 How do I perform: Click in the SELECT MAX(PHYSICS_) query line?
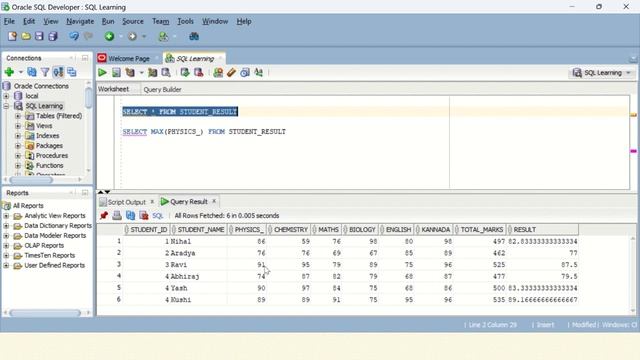[x=204, y=132]
